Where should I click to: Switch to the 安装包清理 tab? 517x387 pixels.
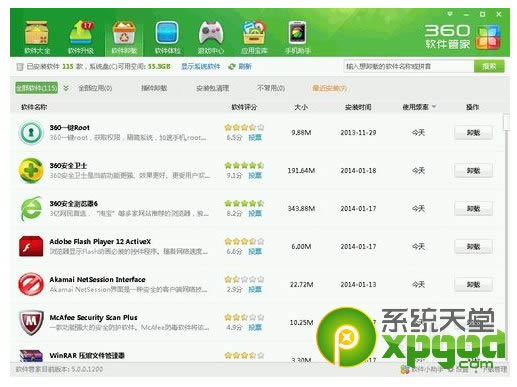point(212,88)
